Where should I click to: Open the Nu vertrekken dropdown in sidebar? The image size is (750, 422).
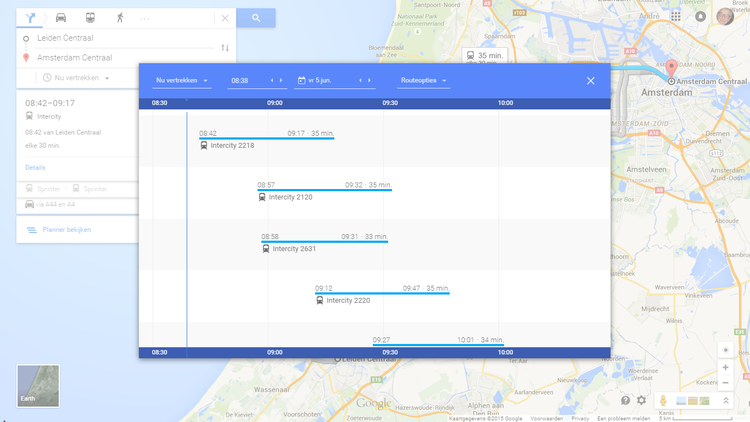click(76, 78)
